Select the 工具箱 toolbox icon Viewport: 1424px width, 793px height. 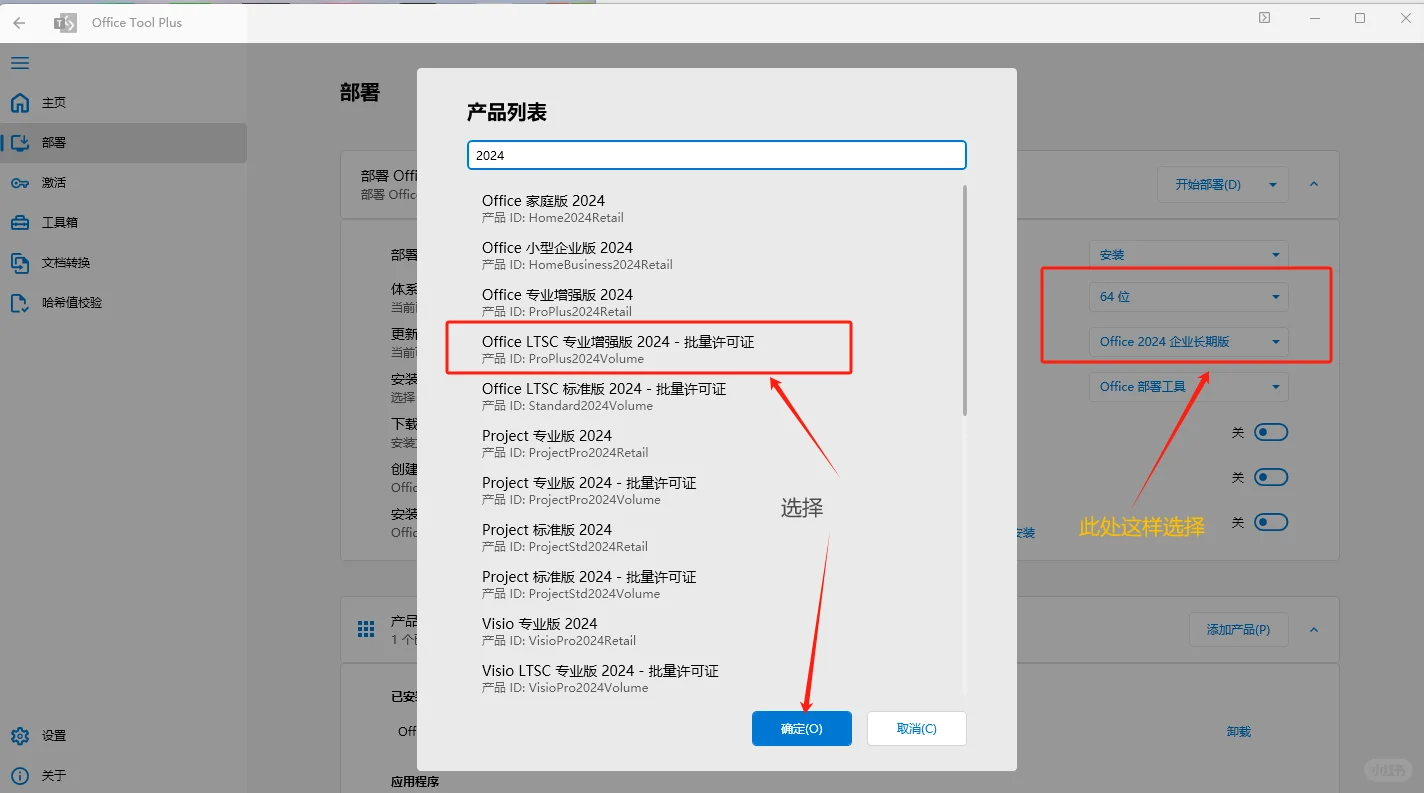pos(20,222)
